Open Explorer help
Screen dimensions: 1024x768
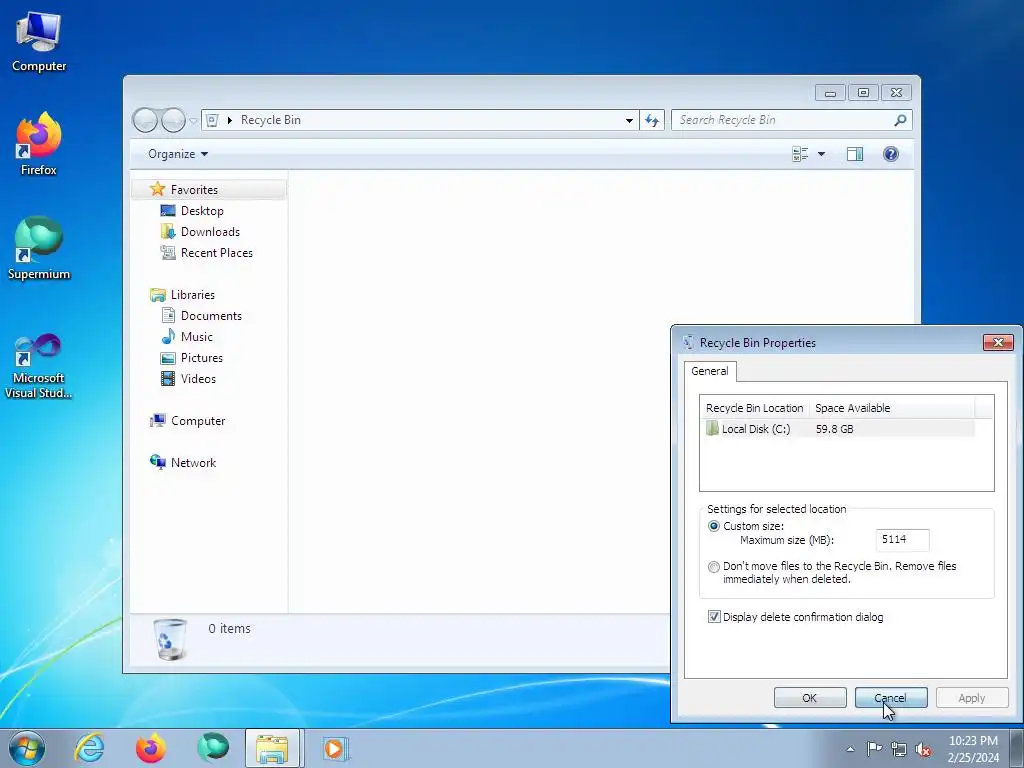(891, 154)
